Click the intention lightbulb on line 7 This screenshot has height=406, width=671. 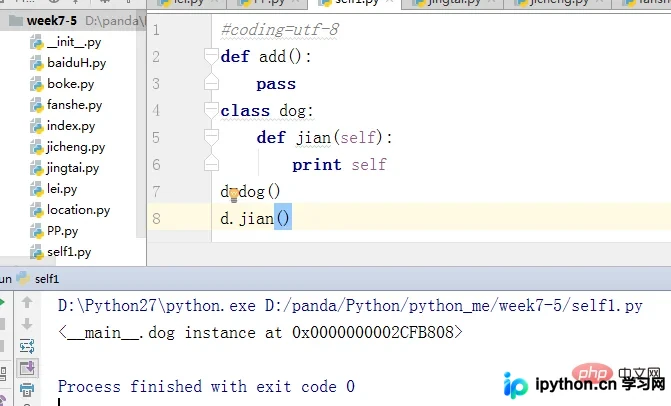pos(234,196)
